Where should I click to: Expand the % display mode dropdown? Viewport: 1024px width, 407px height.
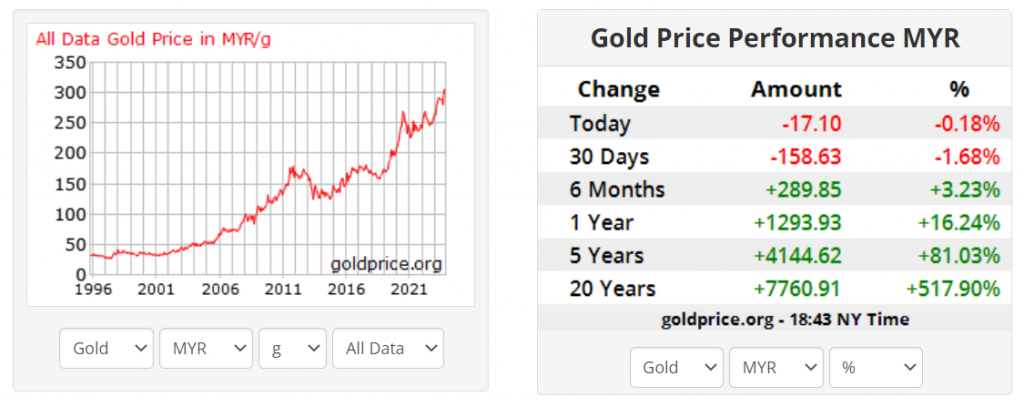click(874, 367)
